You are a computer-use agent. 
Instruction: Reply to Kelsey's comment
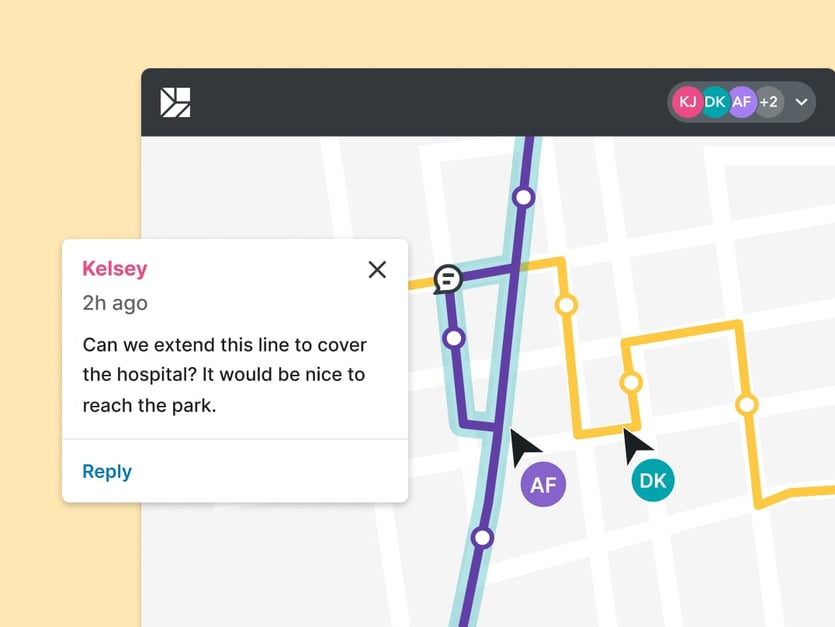107,472
